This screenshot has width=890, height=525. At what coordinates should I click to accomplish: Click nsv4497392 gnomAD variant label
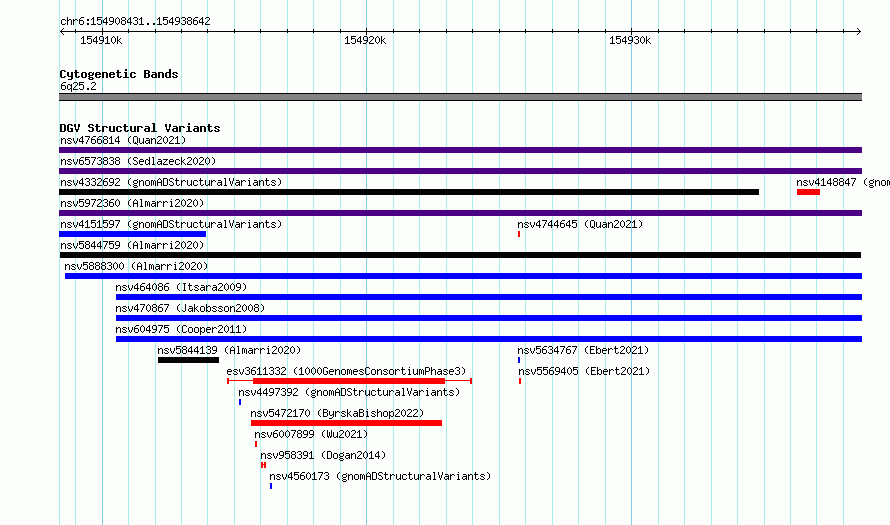[x=349, y=392]
